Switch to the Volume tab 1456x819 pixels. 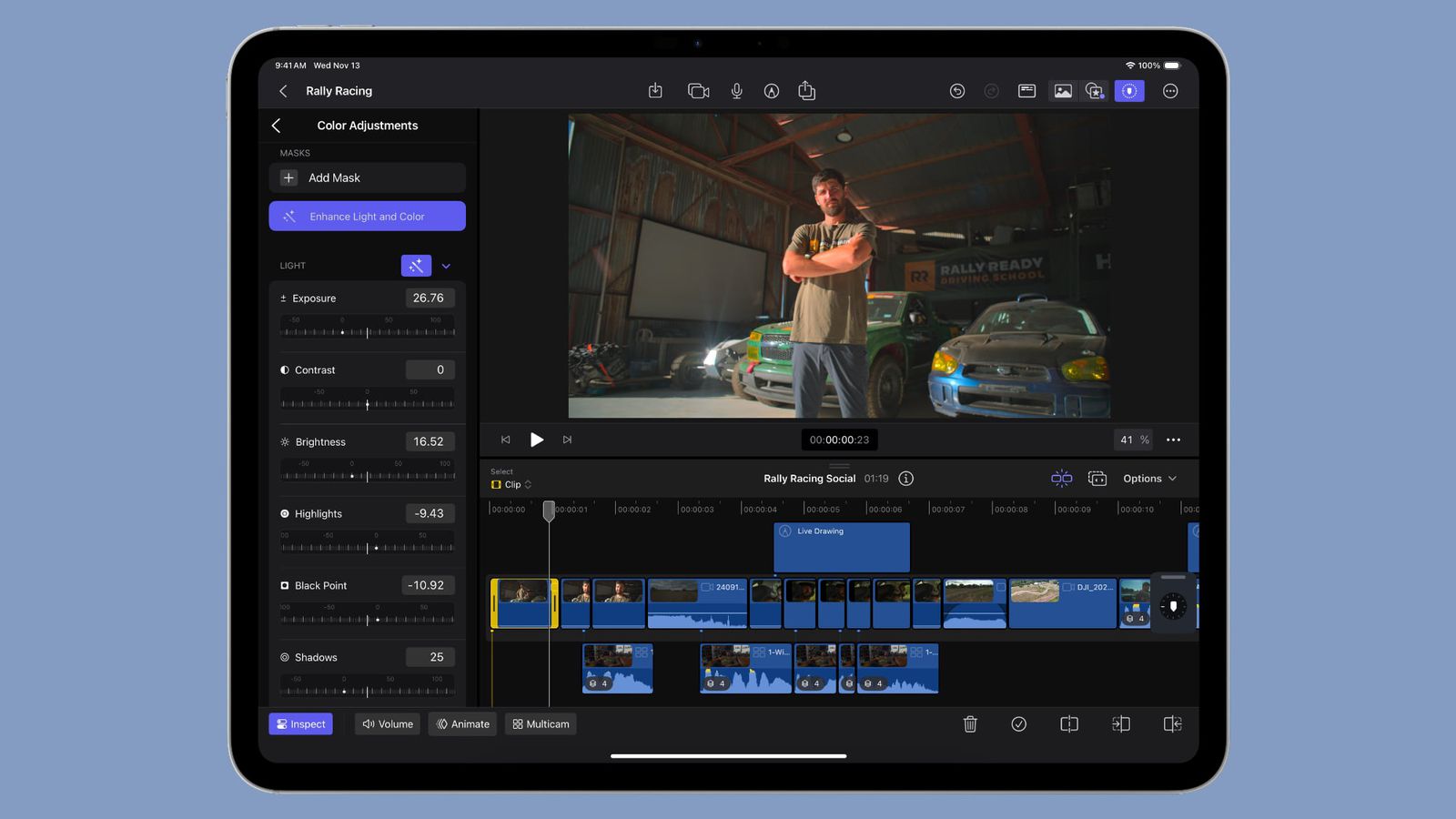tap(387, 723)
